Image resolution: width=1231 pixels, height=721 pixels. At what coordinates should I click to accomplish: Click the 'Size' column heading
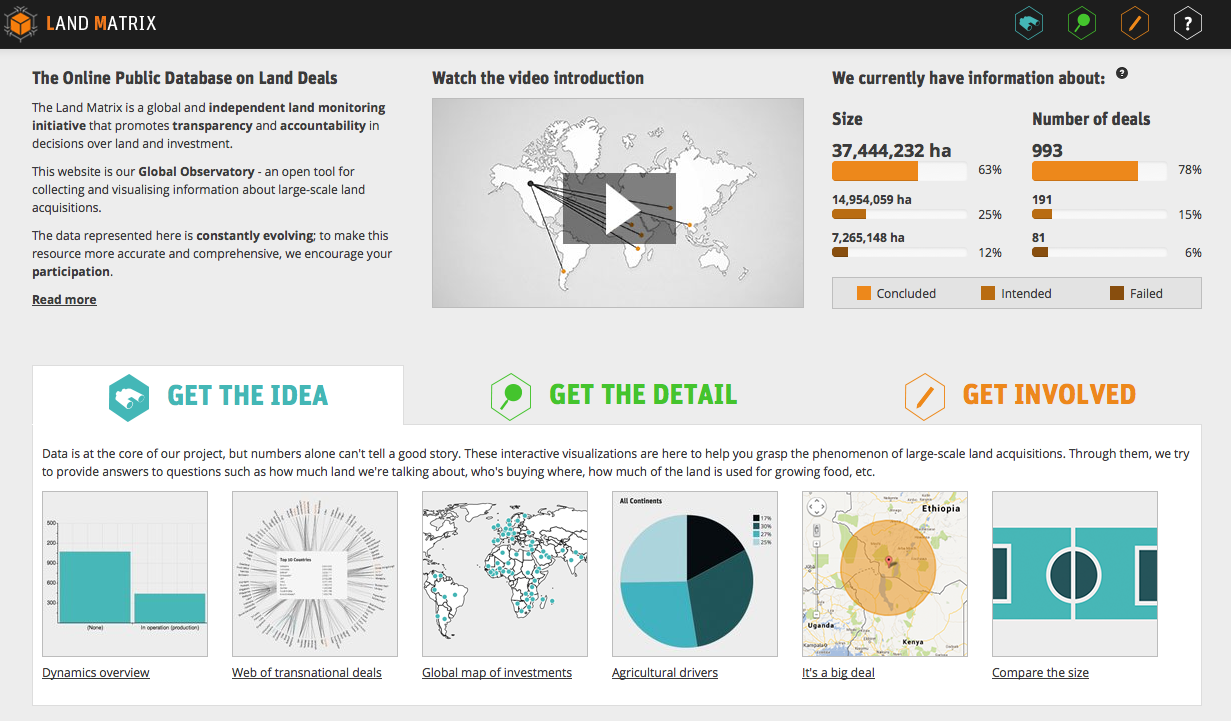point(847,119)
